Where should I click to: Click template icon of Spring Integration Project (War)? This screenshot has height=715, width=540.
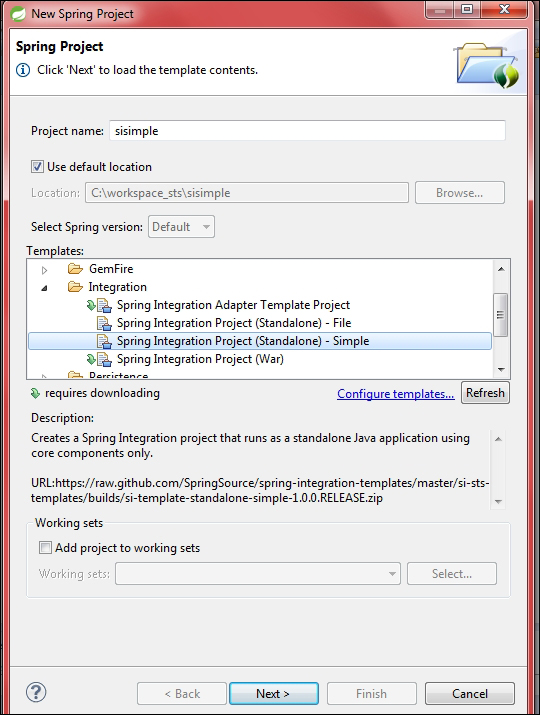[x=104, y=359]
